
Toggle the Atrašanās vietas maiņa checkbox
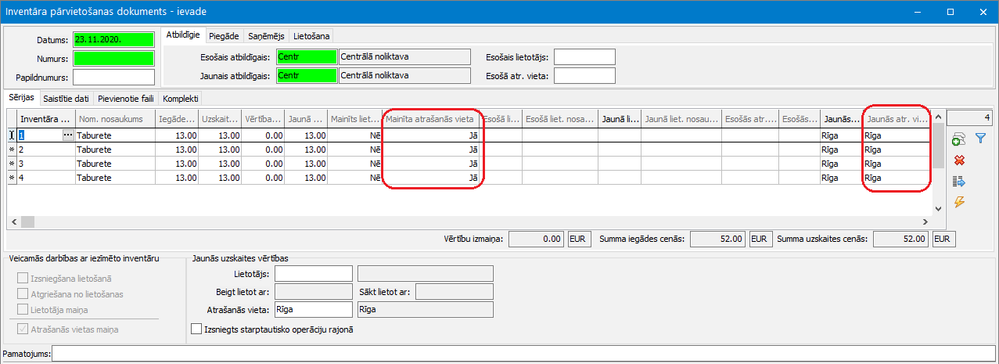tap(23, 329)
